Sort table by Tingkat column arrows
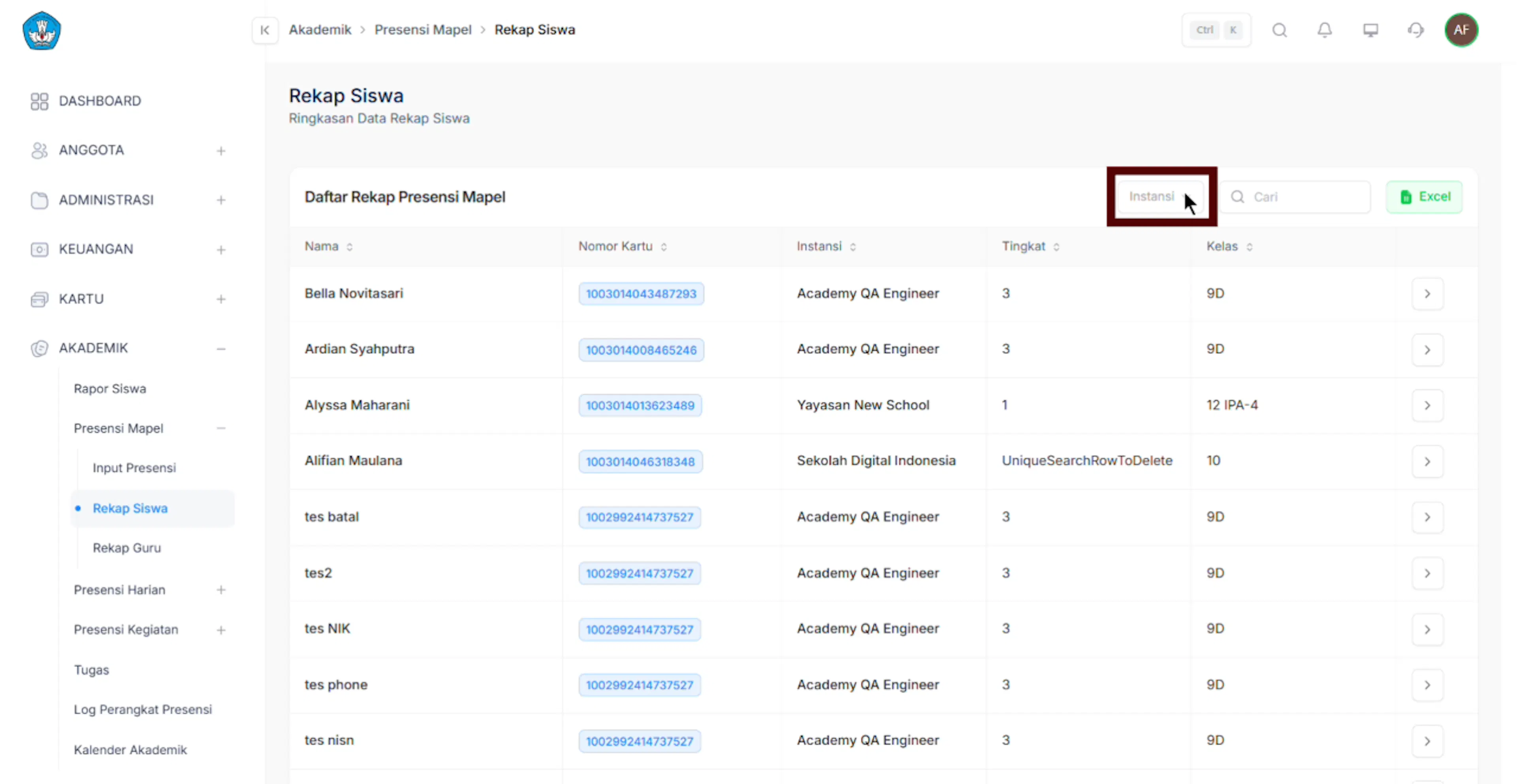 [1056, 247]
